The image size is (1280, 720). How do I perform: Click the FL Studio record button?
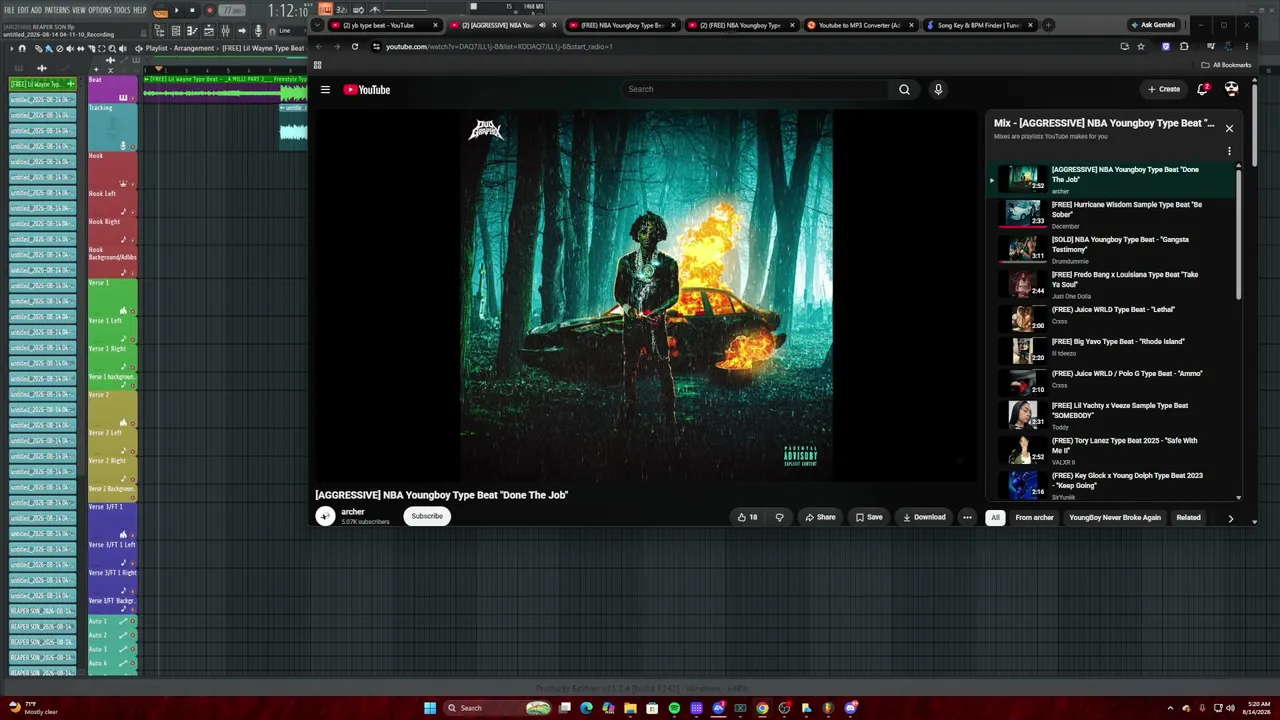tap(209, 10)
